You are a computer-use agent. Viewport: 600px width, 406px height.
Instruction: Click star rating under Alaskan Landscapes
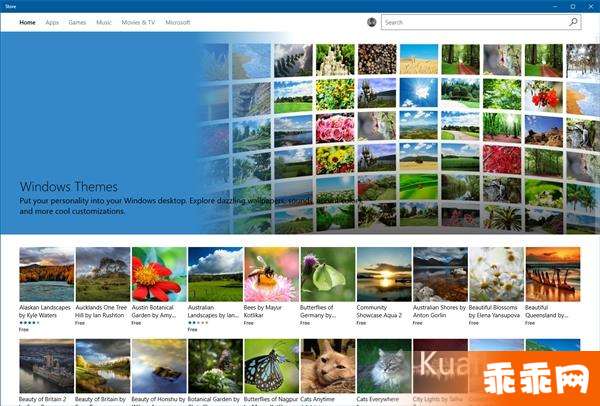(29, 323)
